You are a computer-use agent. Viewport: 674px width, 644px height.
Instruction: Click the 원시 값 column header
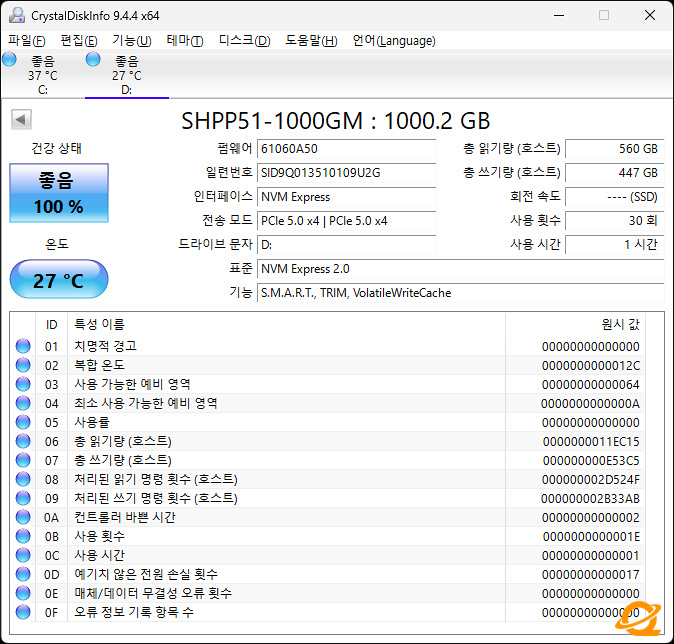[576, 325]
